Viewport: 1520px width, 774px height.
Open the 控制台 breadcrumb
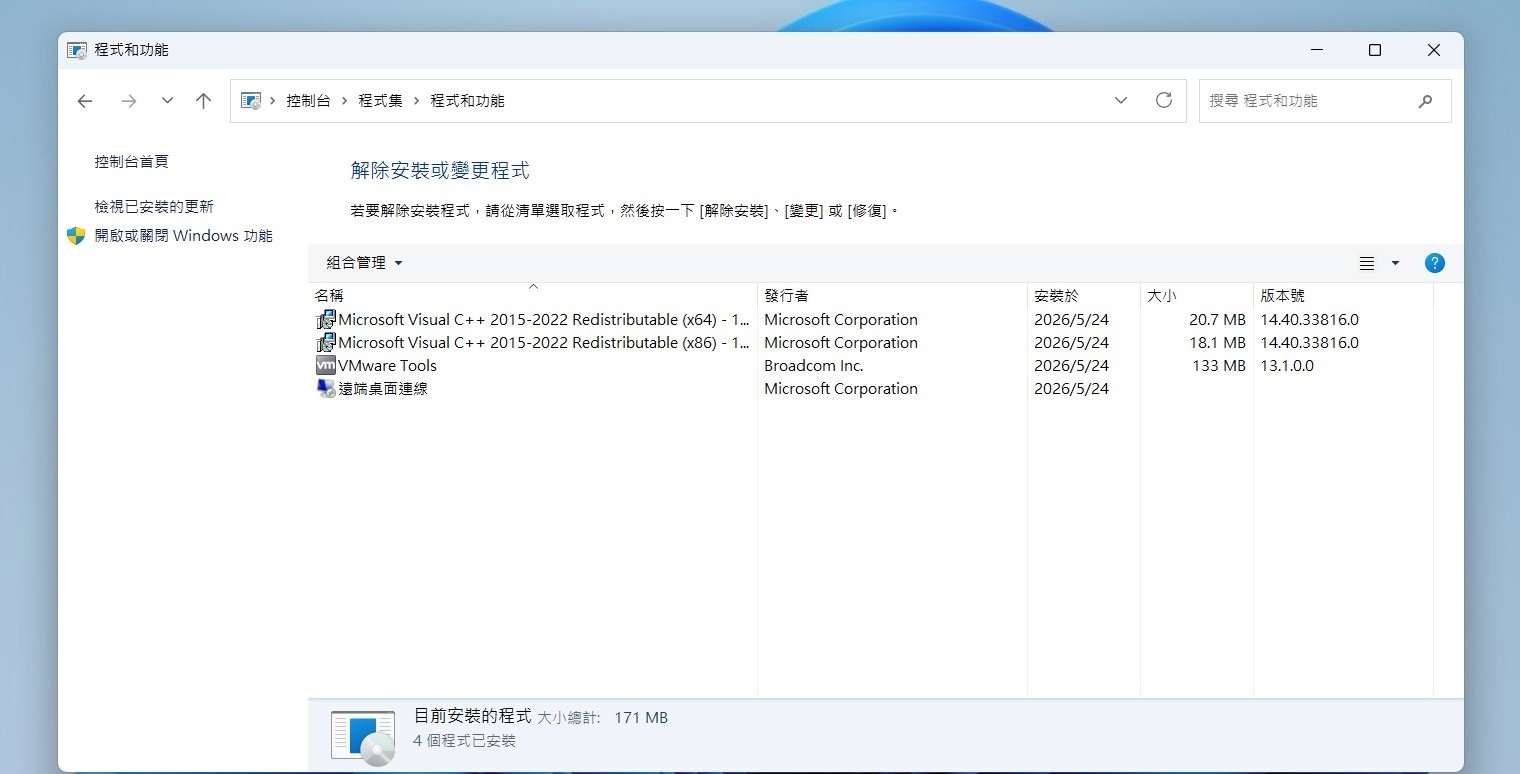pos(308,101)
